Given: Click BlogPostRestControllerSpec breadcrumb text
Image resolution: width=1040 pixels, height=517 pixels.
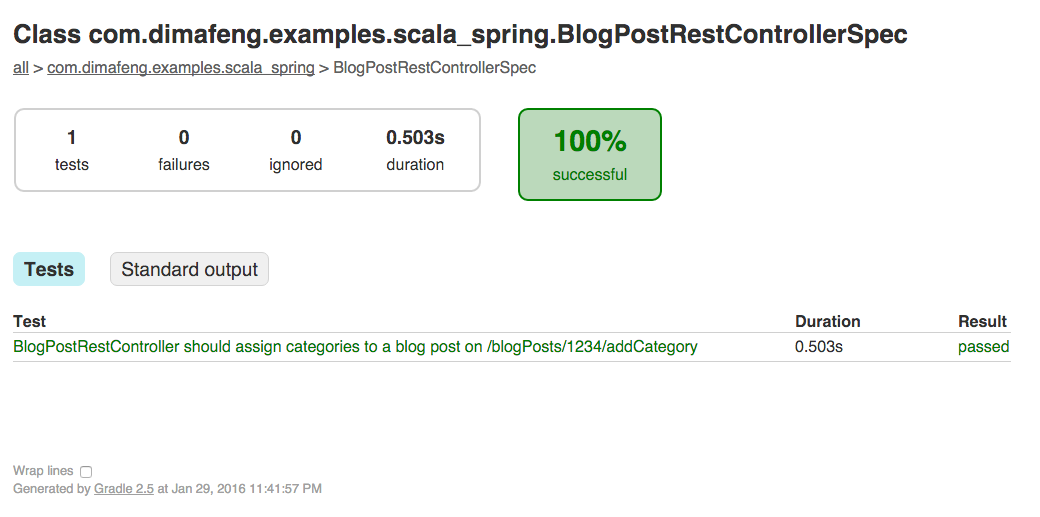Looking at the screenshot, I should click(434, 68).
